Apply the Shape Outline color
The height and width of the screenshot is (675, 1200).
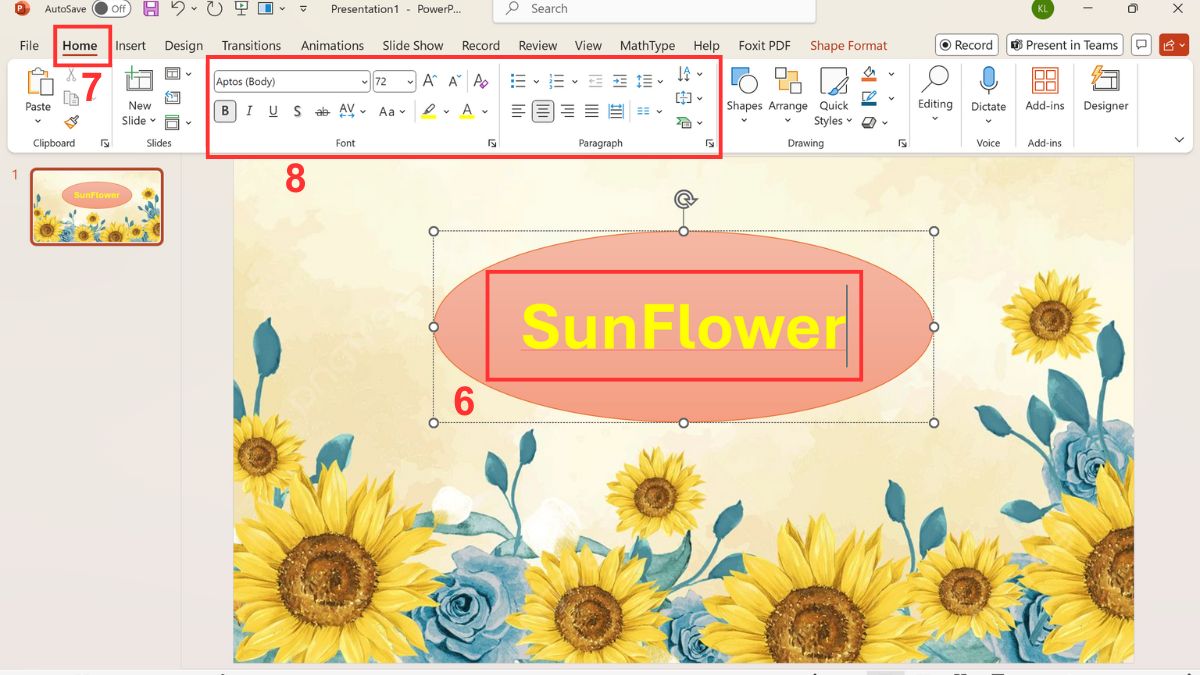tap(869, 98)
